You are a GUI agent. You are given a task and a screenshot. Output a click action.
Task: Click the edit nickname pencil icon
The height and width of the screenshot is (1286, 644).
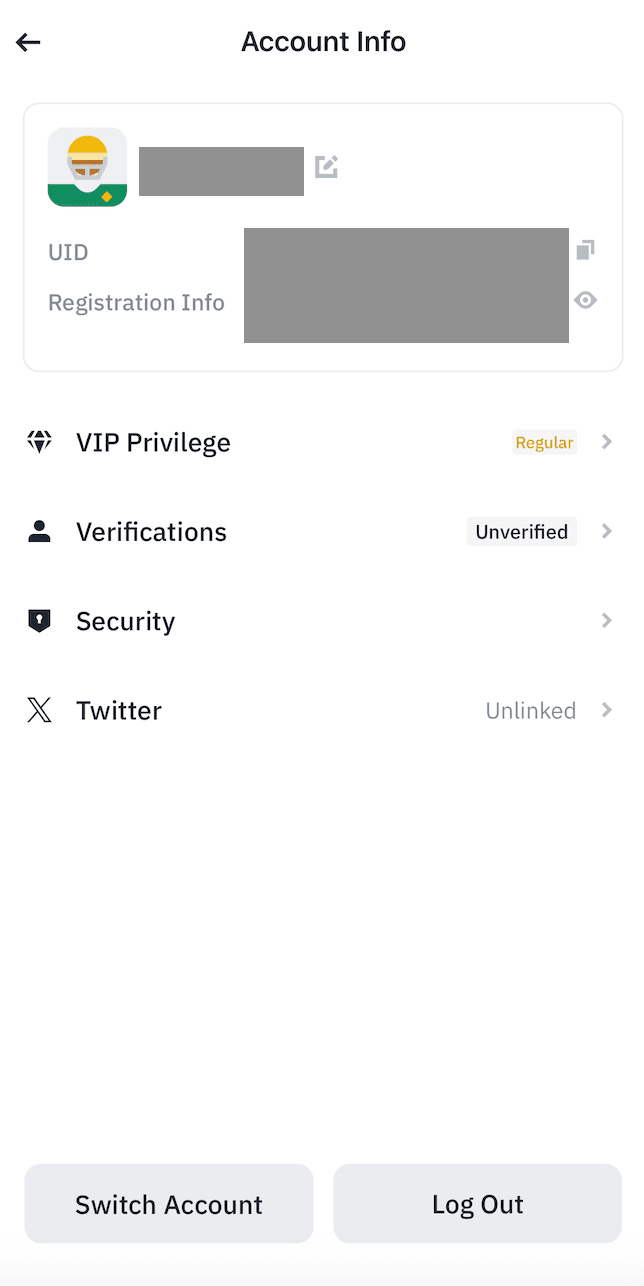click(326, 168)
